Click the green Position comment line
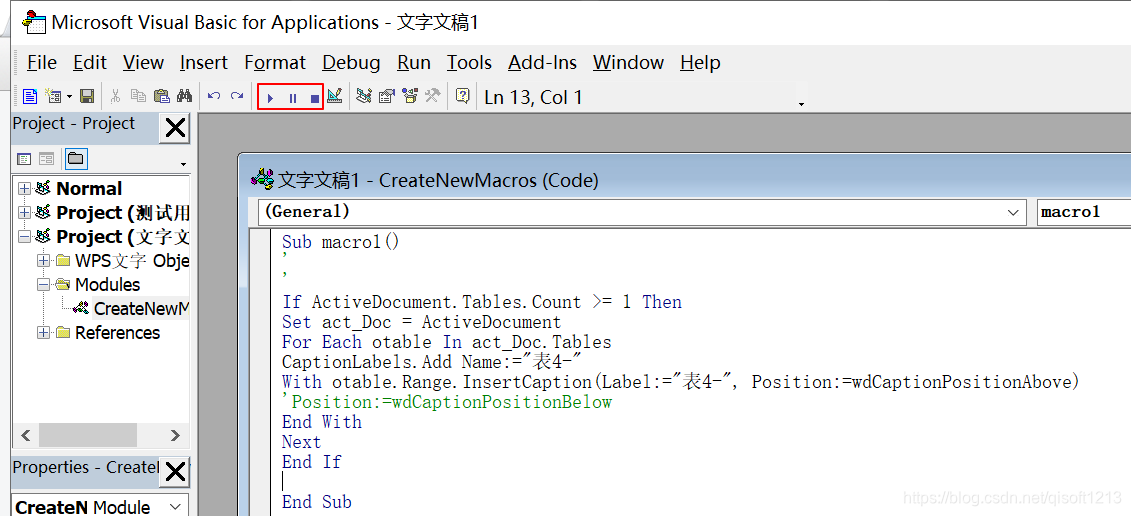This screenshot has height=516, width=1131. 446,402
